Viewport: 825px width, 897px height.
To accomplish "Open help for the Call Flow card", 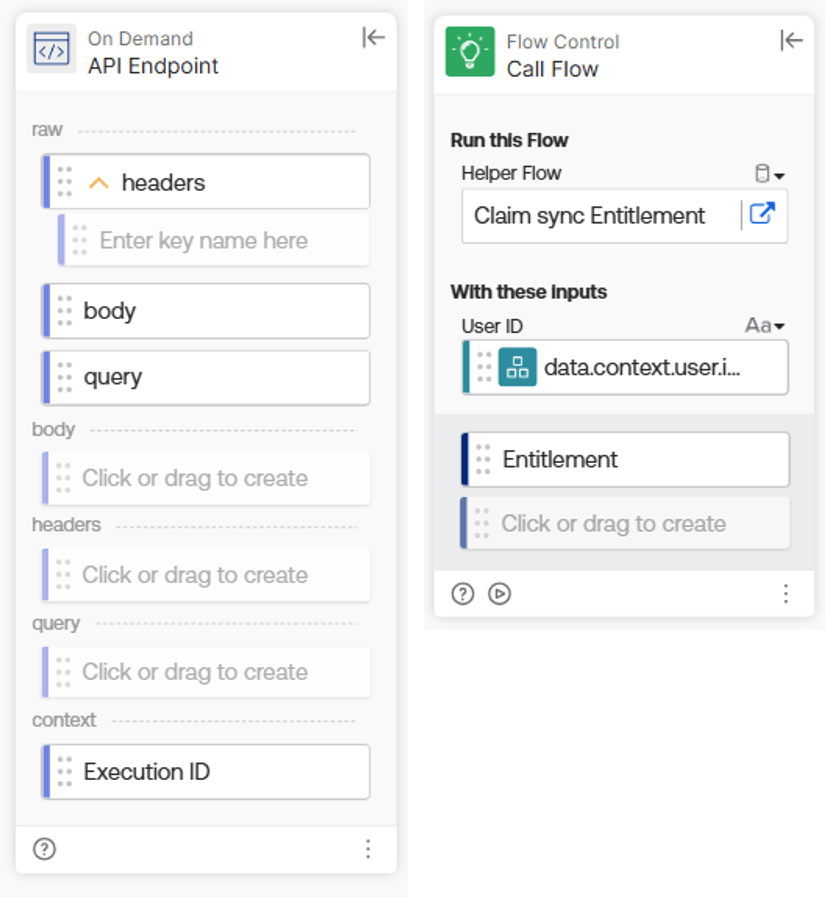I will (462, 594).
